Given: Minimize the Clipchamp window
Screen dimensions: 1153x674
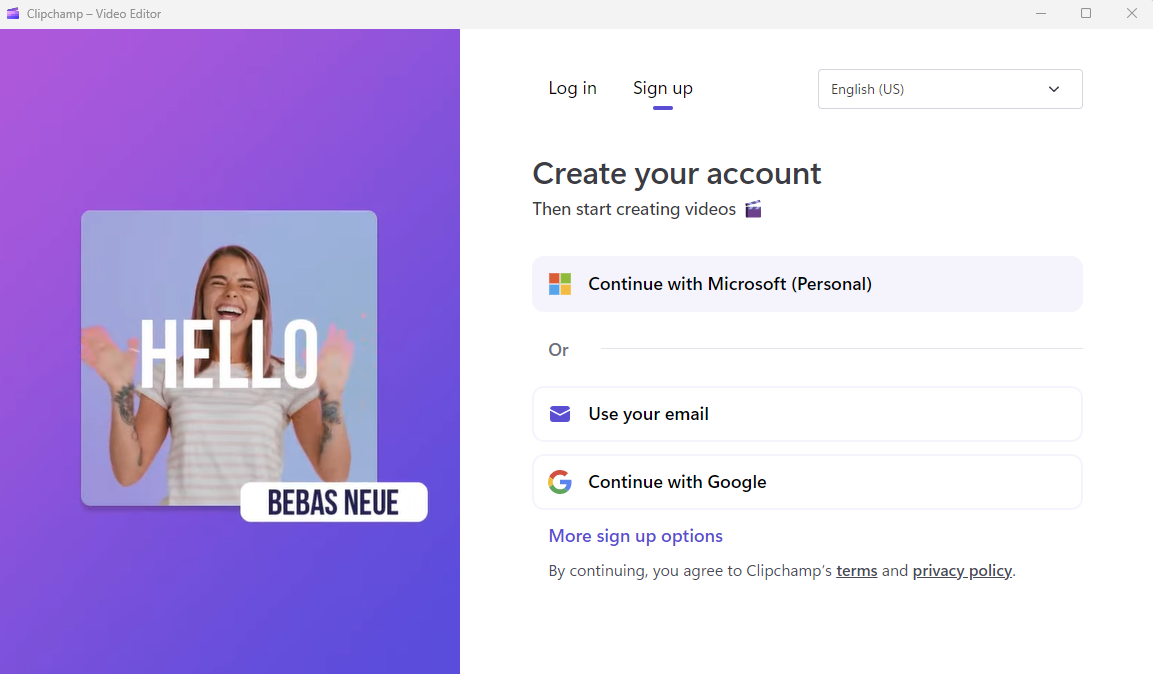Looking at the screenshot, I should tap(1040, 14).
